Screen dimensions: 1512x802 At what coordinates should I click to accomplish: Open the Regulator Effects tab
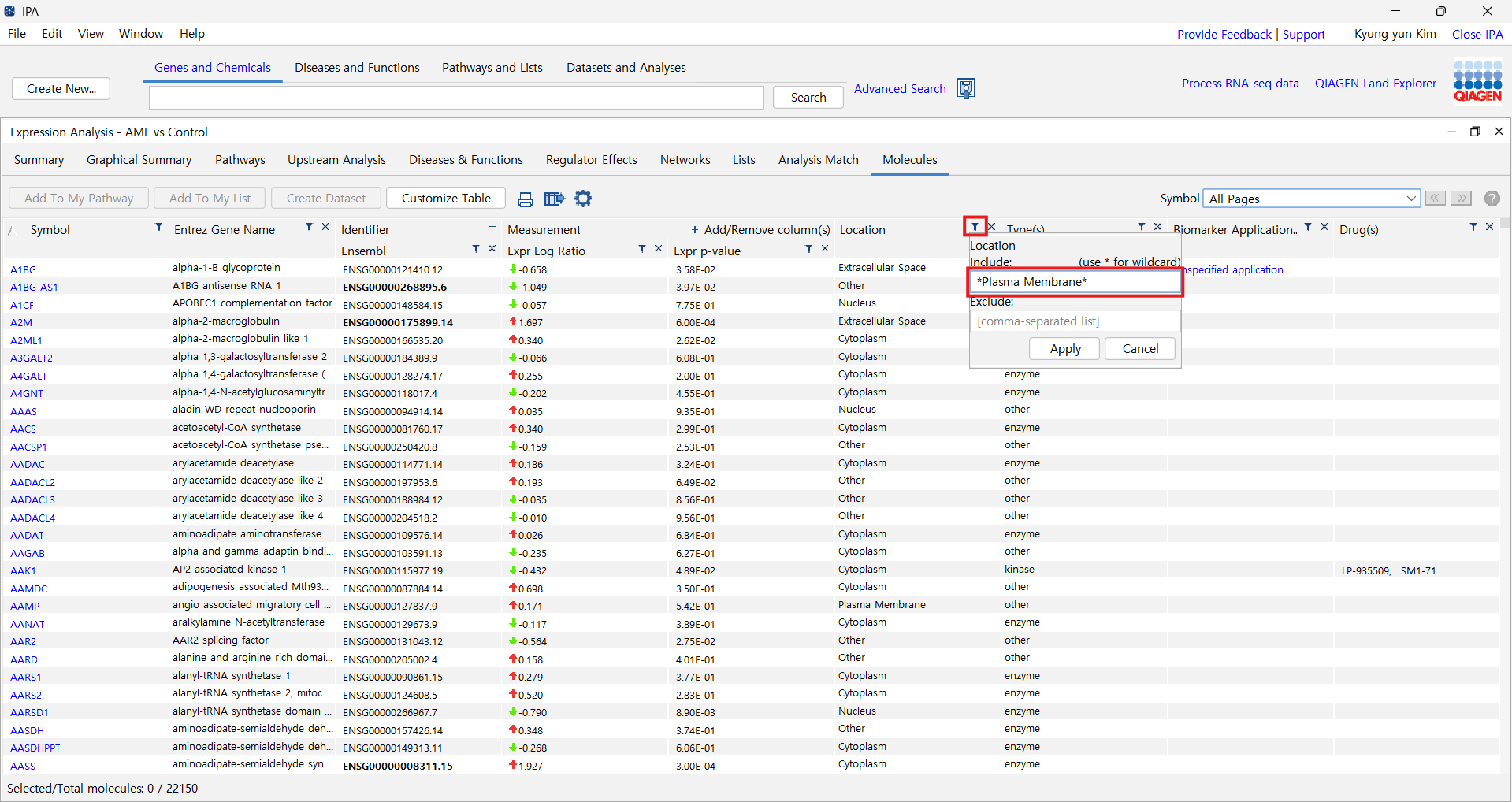coord(592,159)
